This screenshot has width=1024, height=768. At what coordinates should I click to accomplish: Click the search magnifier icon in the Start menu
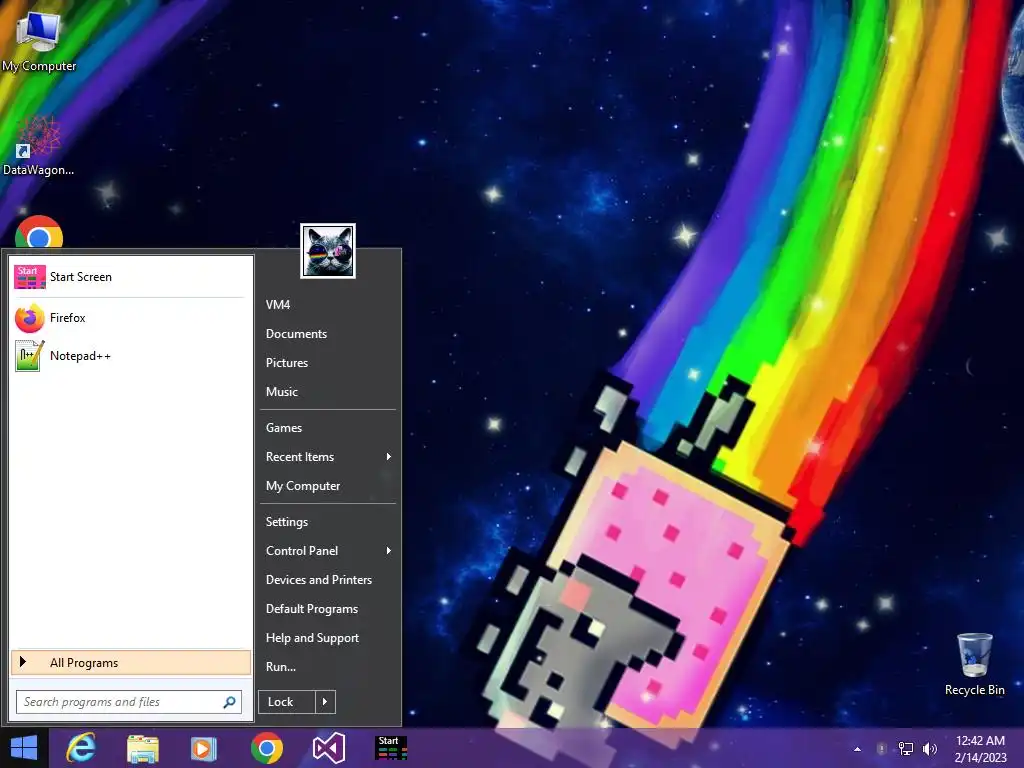point(229,702)
